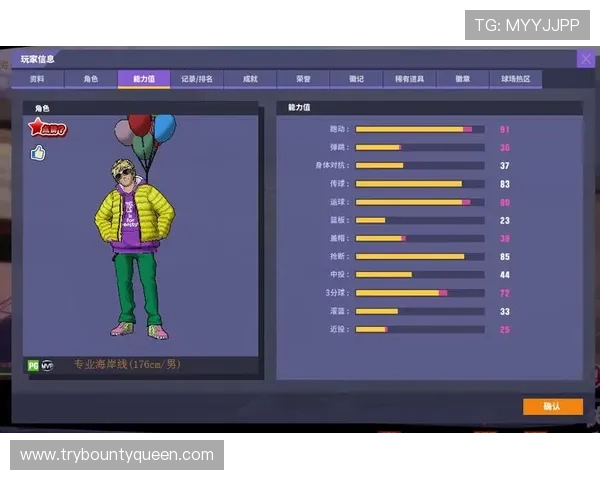Click the 抢断 stat bar
This screenshot has height=480, width=600.
(420, 256)
